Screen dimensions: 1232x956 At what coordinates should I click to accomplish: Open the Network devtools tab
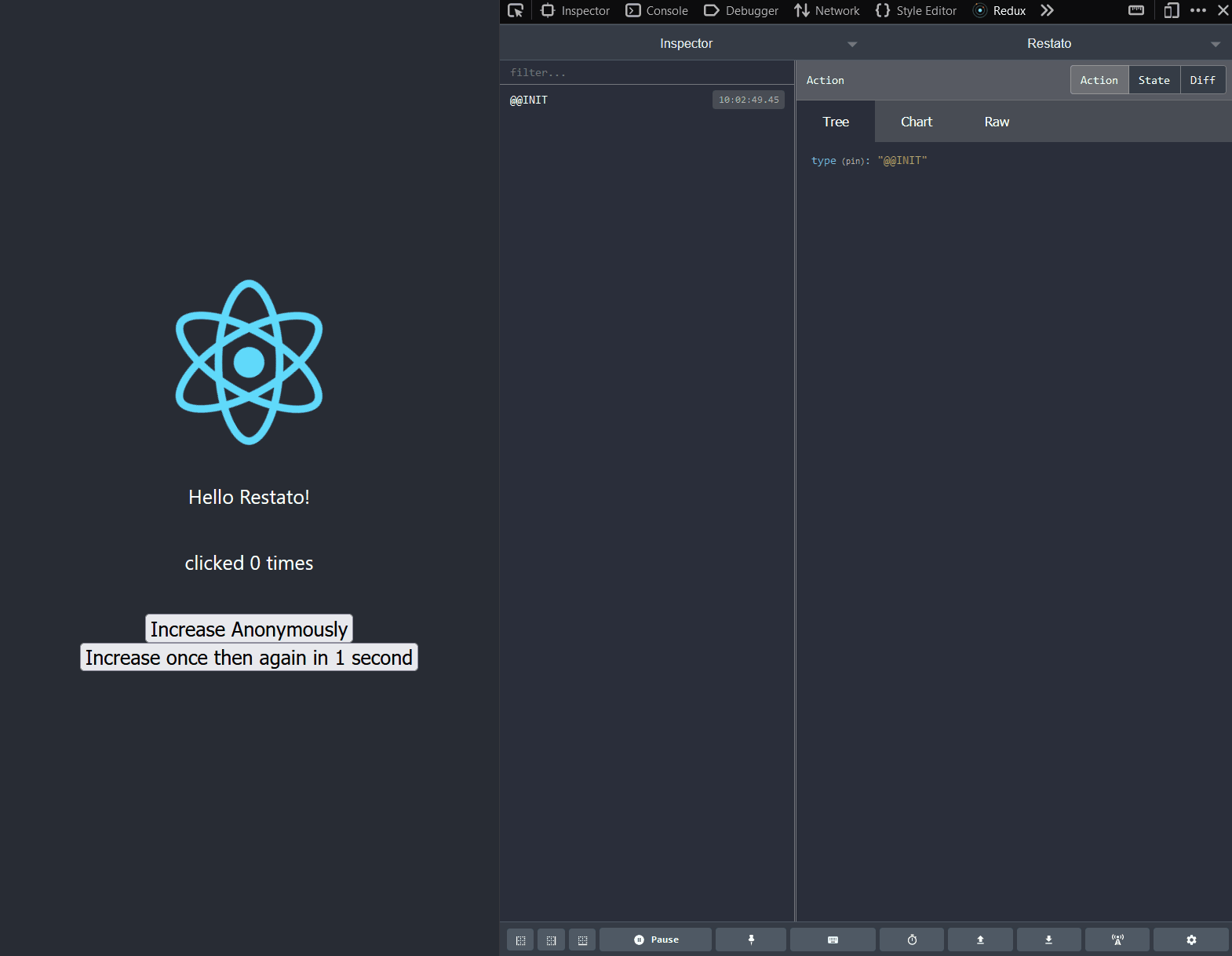[x=826, y=10]
